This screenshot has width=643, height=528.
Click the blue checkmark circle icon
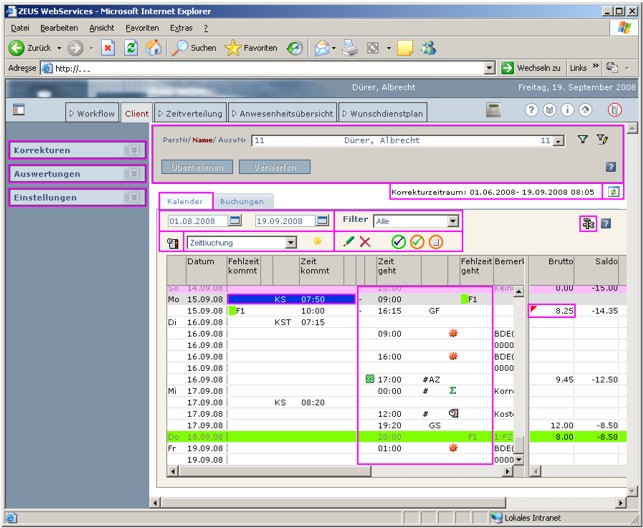[398, 242]
